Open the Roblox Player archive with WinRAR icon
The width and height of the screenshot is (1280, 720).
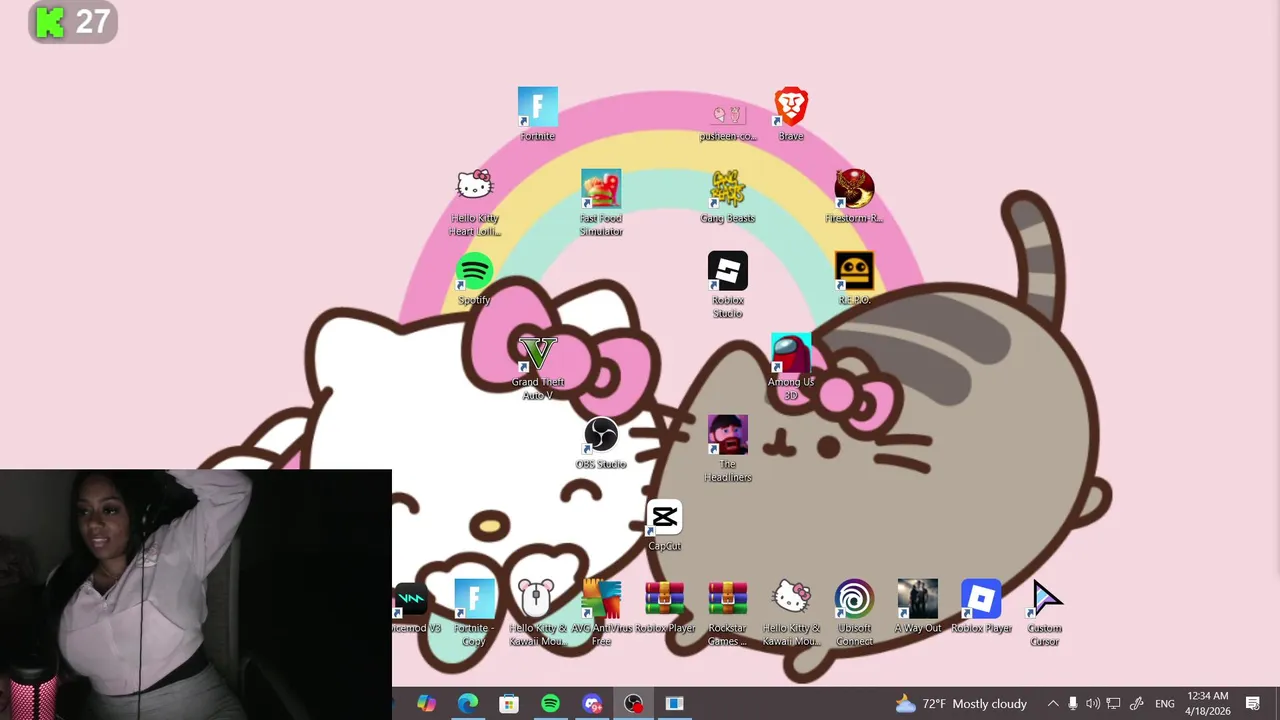tap(664, 606)
